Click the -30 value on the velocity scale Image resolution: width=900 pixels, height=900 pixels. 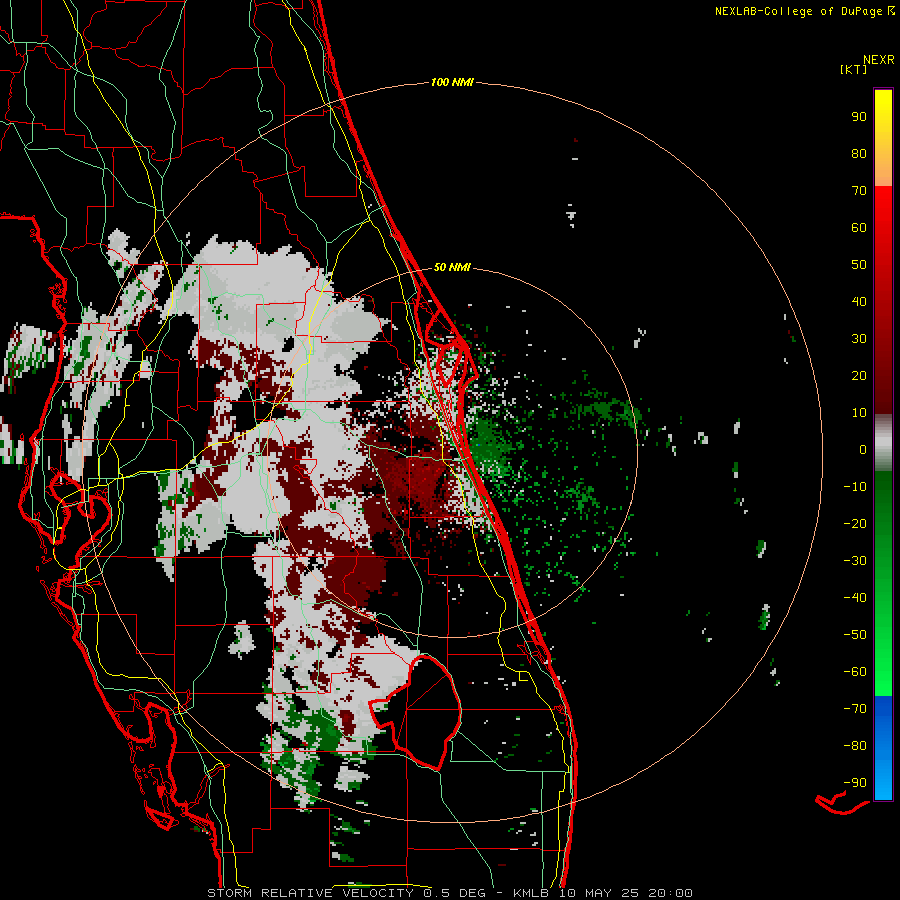click(x=855, y=561)
